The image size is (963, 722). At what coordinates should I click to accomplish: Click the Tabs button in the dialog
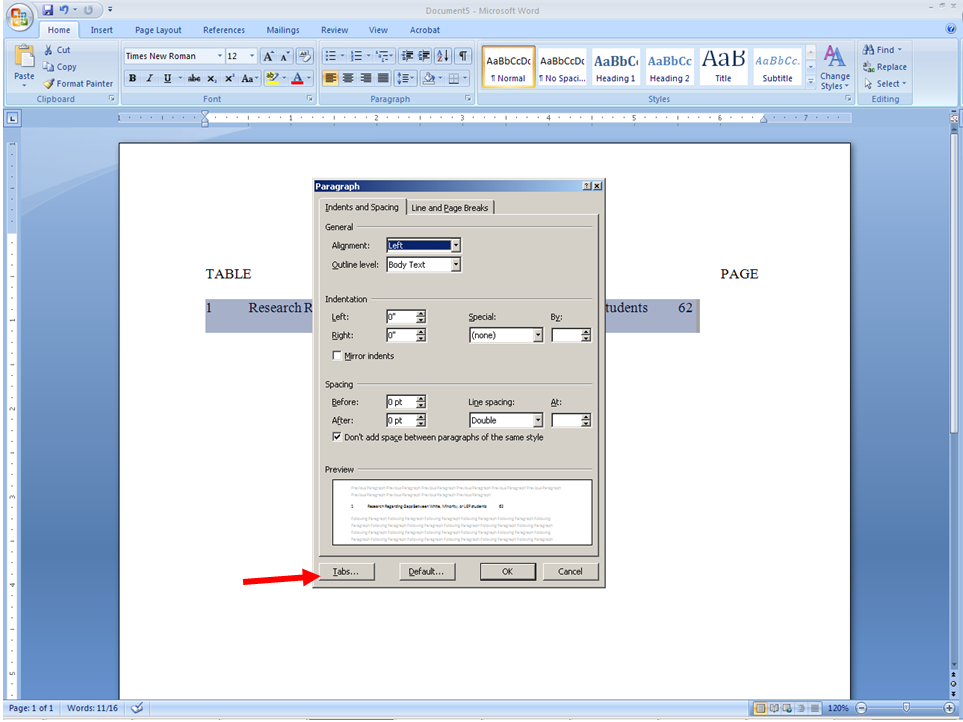[346, 571]
